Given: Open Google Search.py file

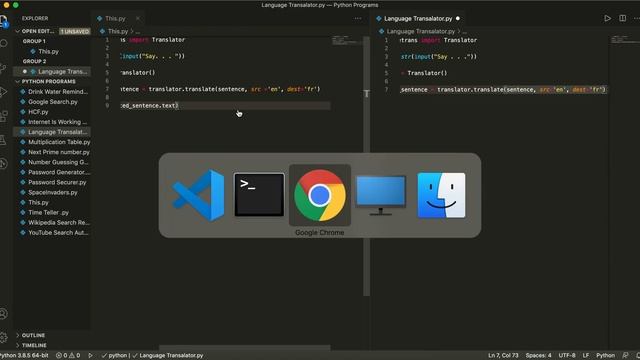Looking at the screenshot, I should tap(52, 102).
